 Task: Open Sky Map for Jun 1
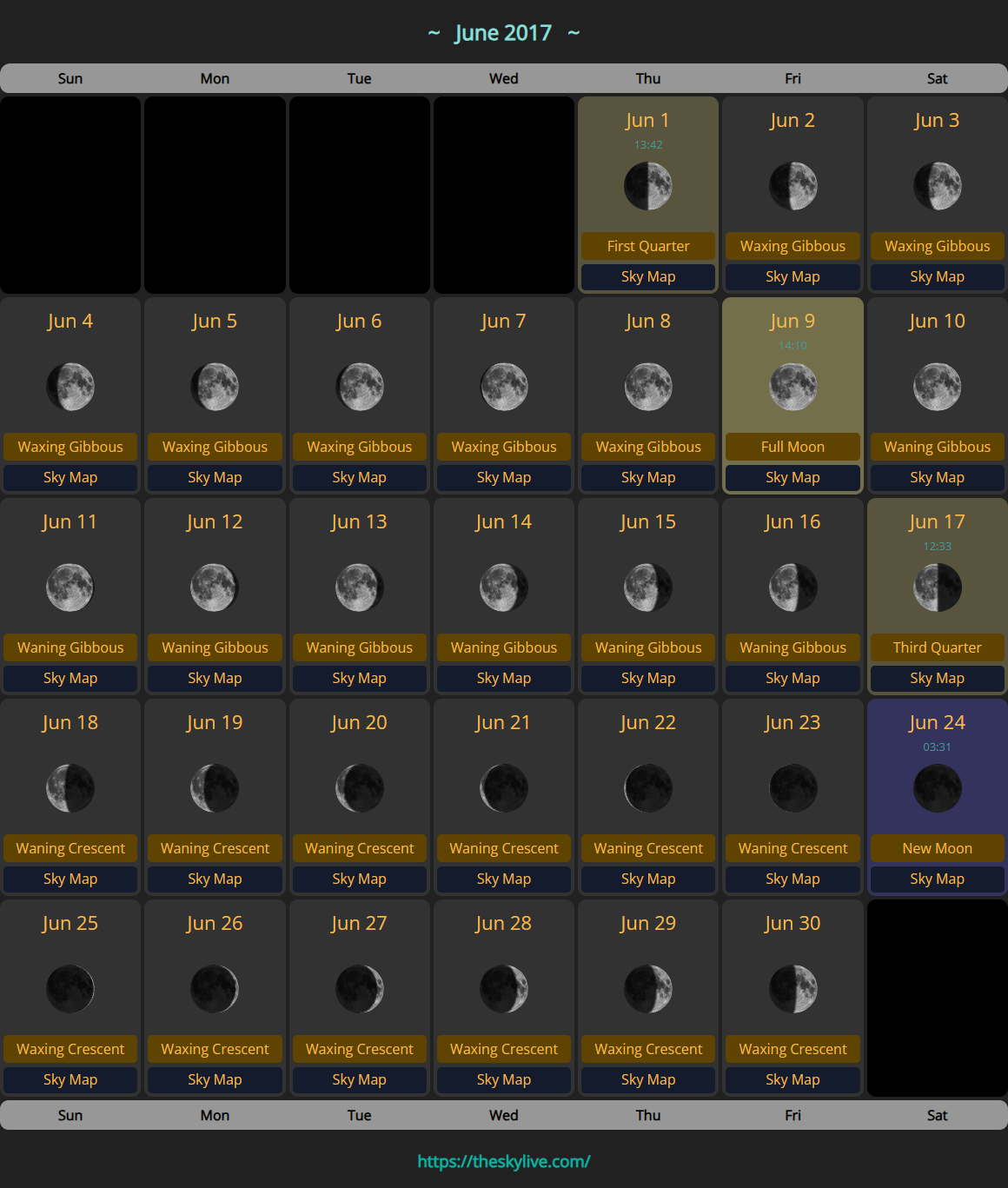(x=648, y=276)
